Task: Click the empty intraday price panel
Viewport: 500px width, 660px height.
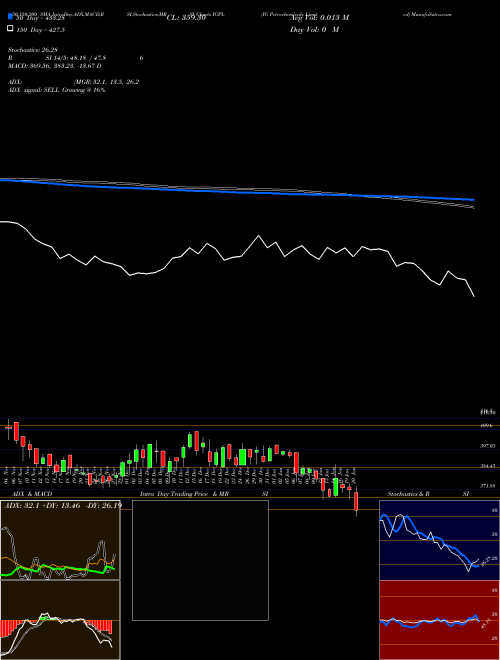Action: point(200,560)
